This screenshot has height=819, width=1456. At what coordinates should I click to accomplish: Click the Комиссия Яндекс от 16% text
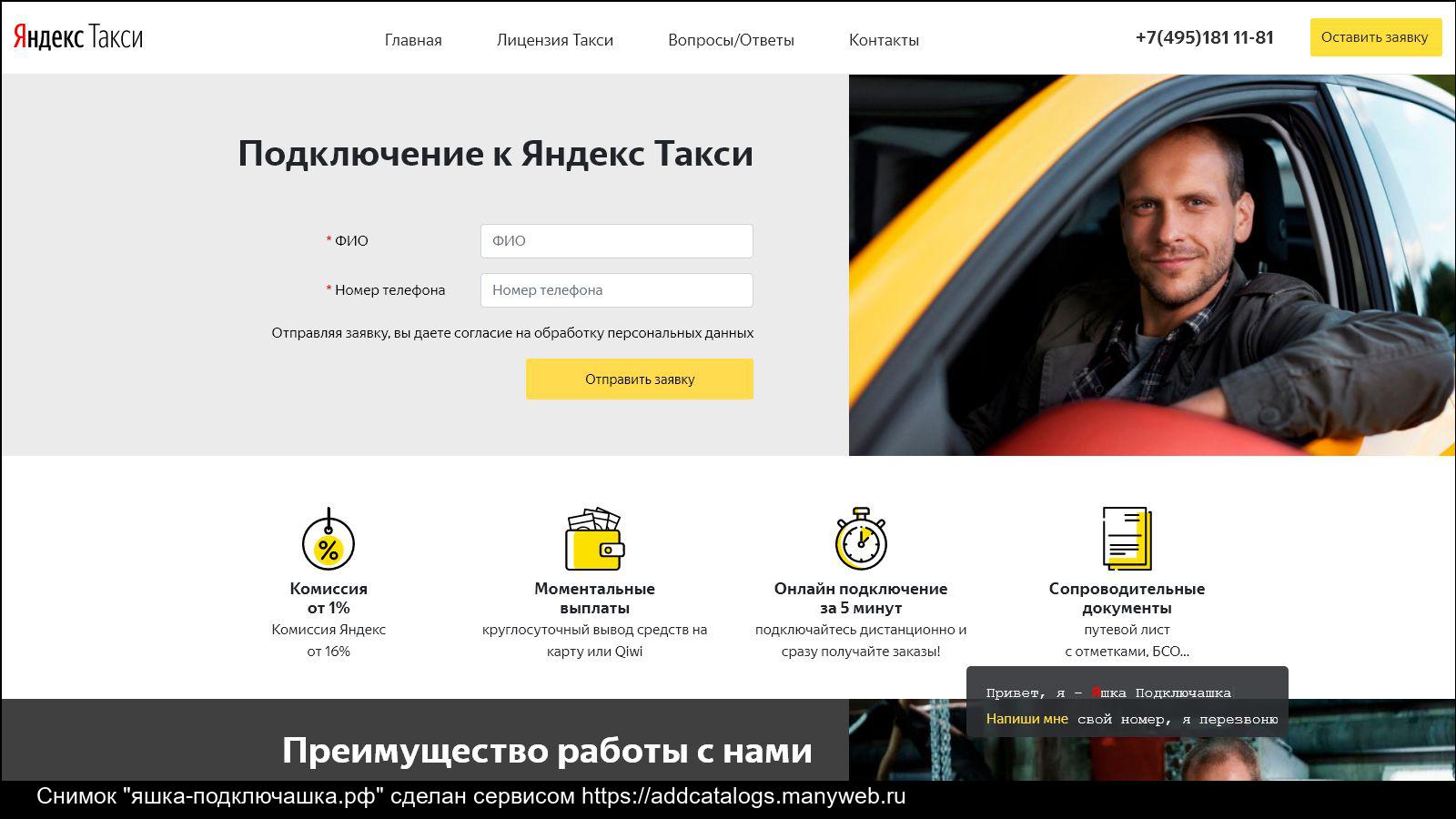329,641
